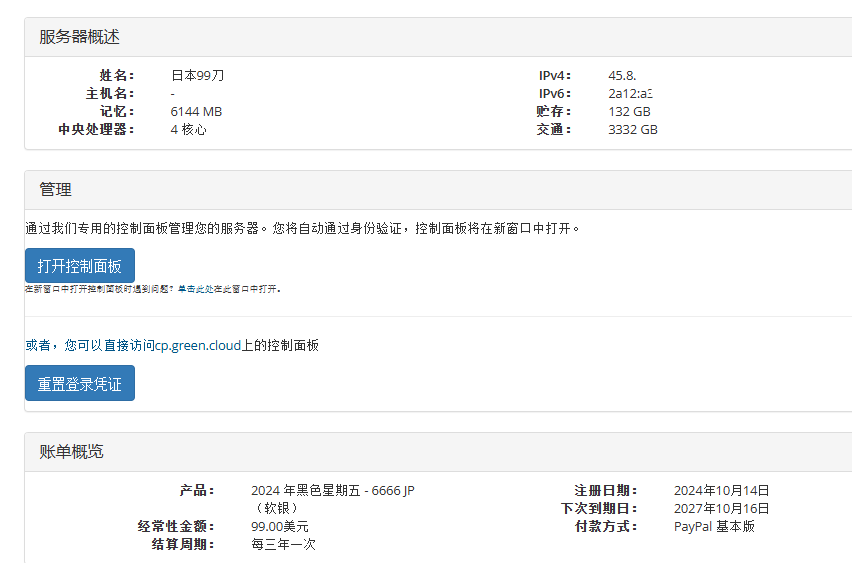
Task: Click the recurring amount 99.00美元
Action: (x=280, y=526)
